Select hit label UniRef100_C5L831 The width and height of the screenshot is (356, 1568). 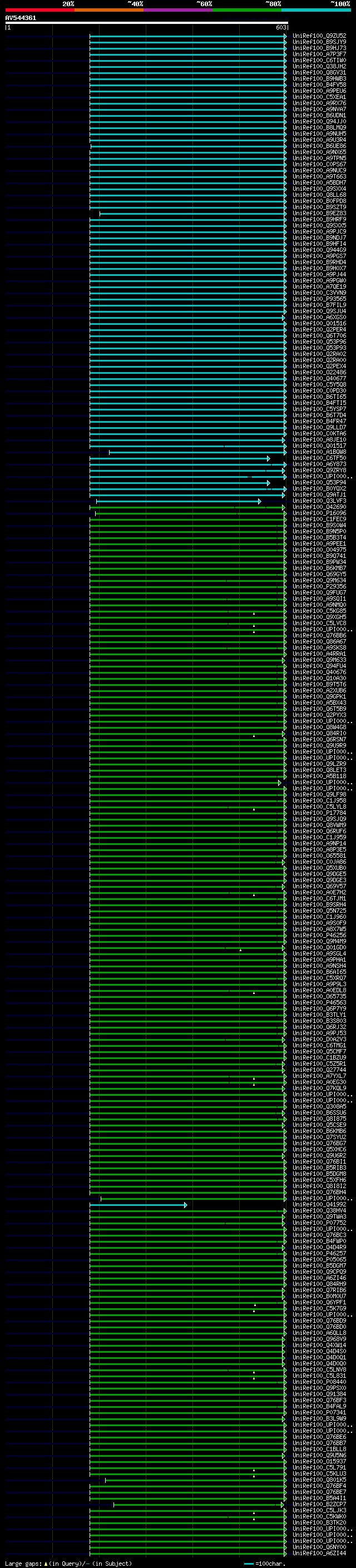(319, 1376)
